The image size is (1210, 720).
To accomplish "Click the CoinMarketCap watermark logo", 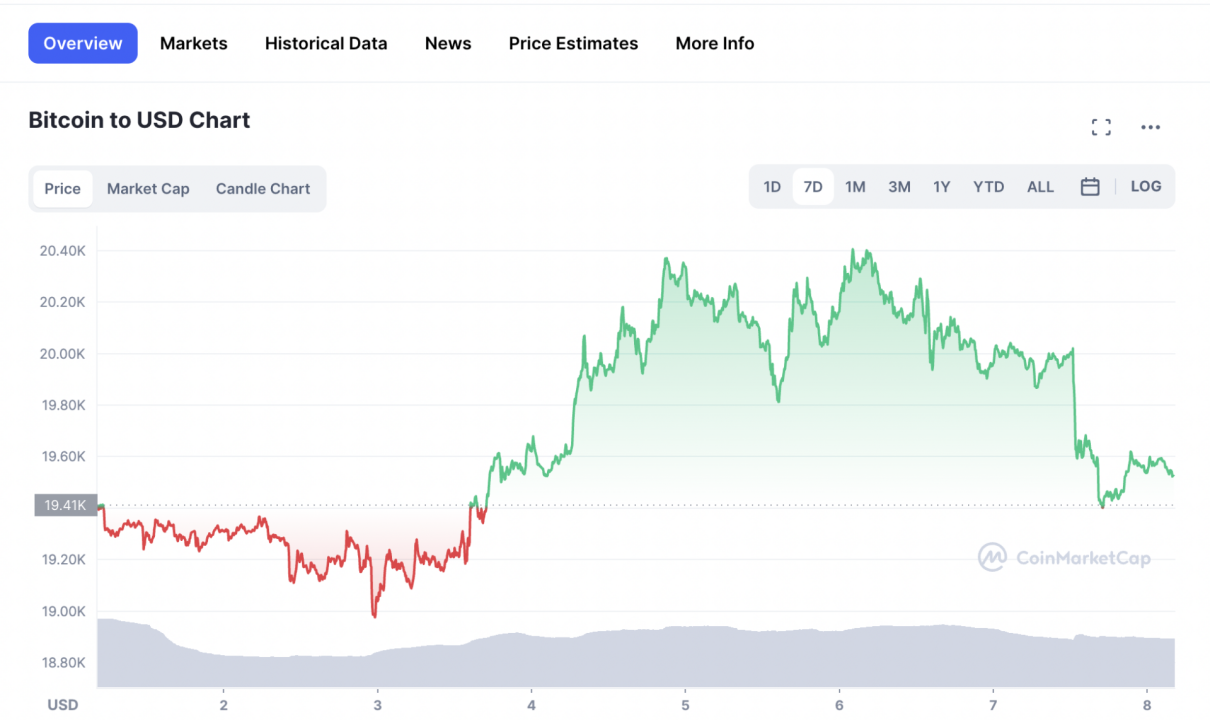I will [1064, 557].
